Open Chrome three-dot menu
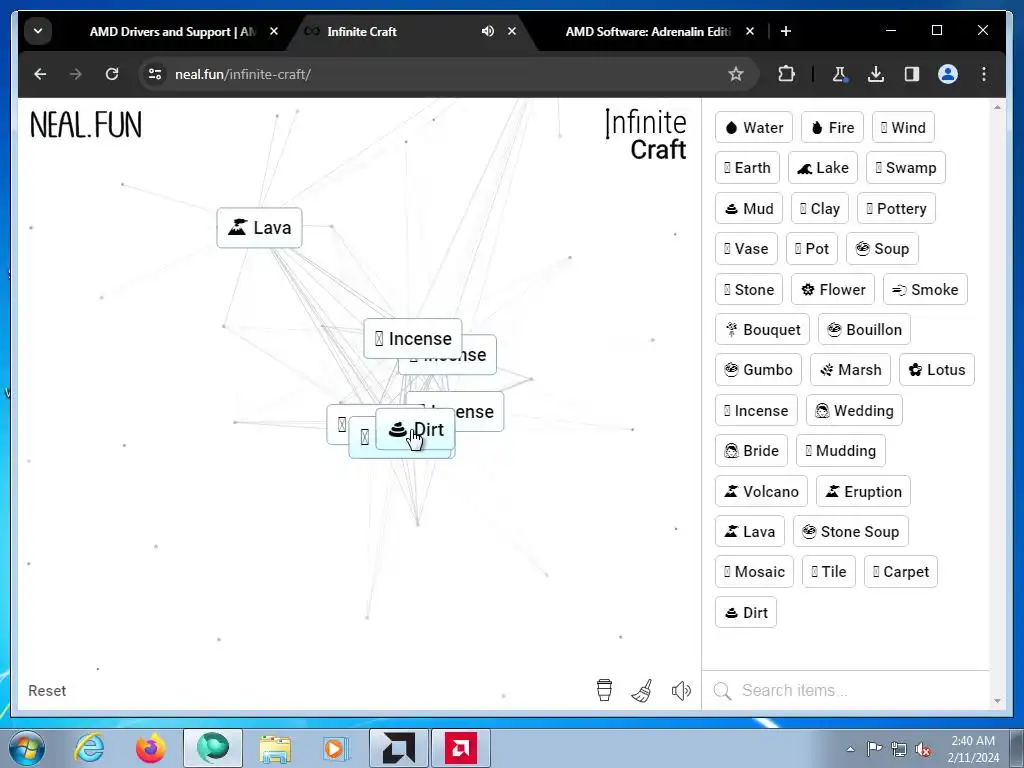The image size is (1024, 768). click(x=984, y=74)
